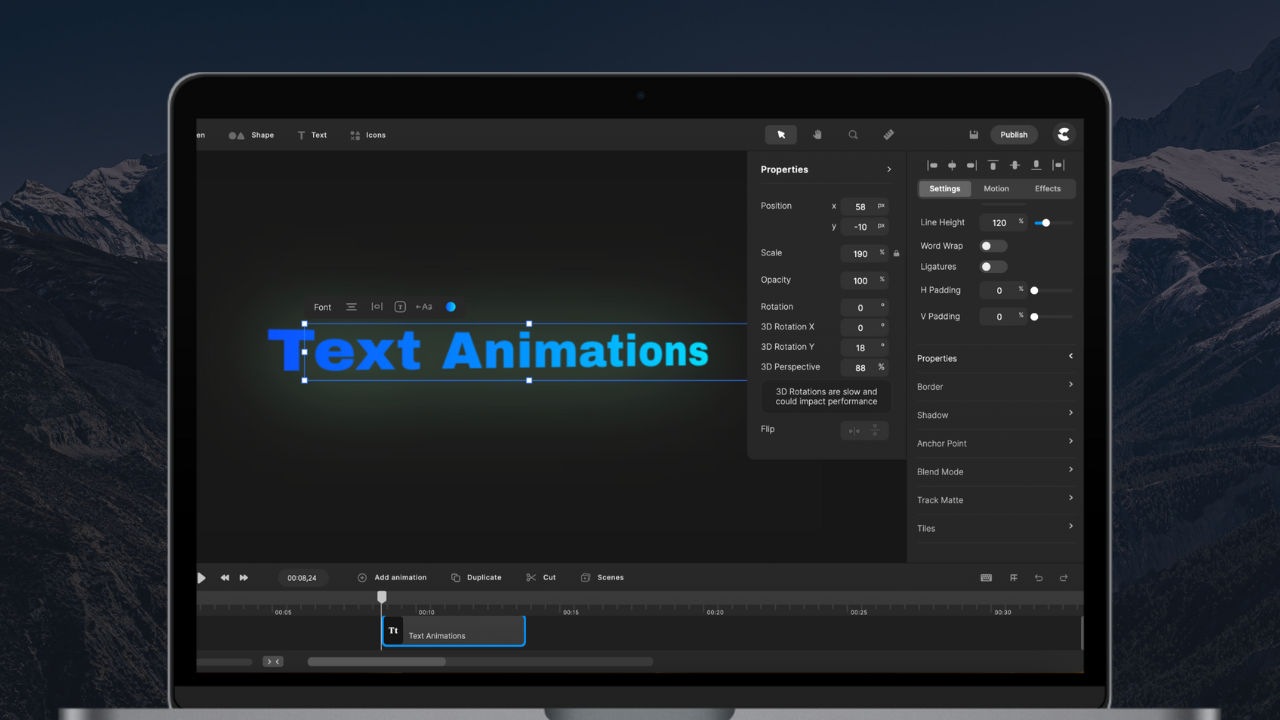The width and height of the screenshot is (1280, 720).
Task: Click the Add animation button
Action: click(392, 578)
